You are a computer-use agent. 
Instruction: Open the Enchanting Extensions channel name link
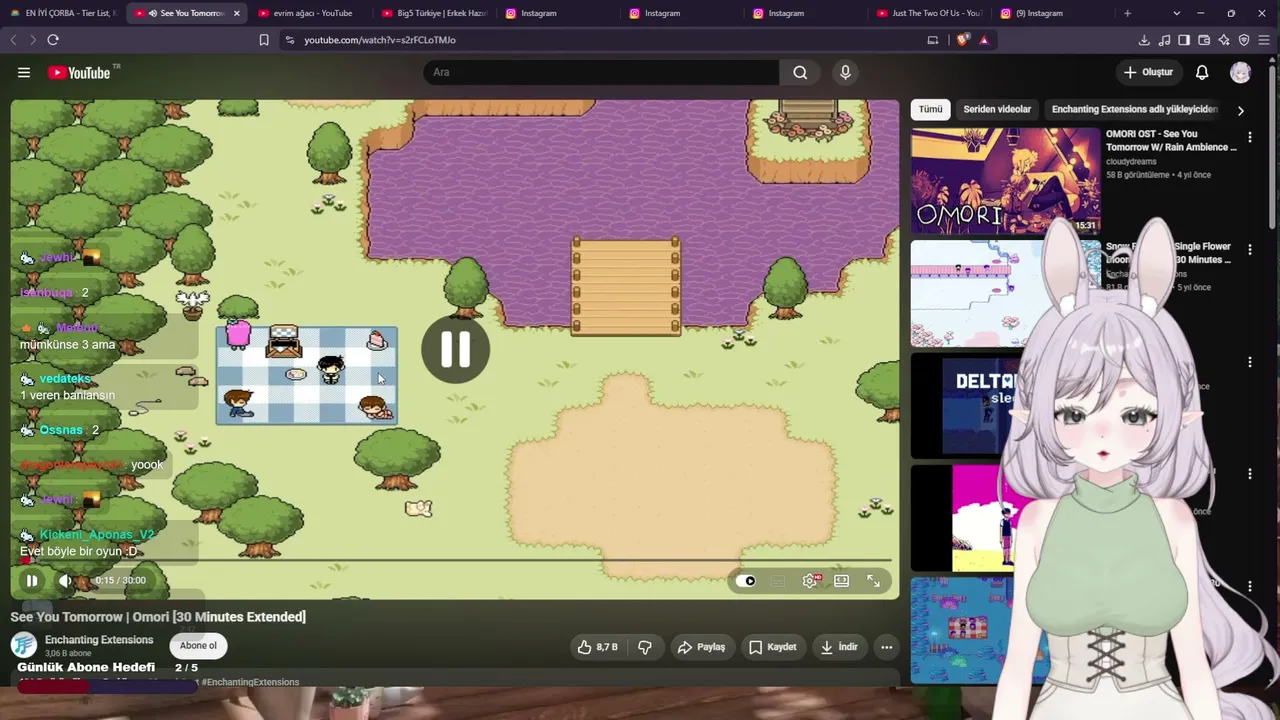[99, 640]
